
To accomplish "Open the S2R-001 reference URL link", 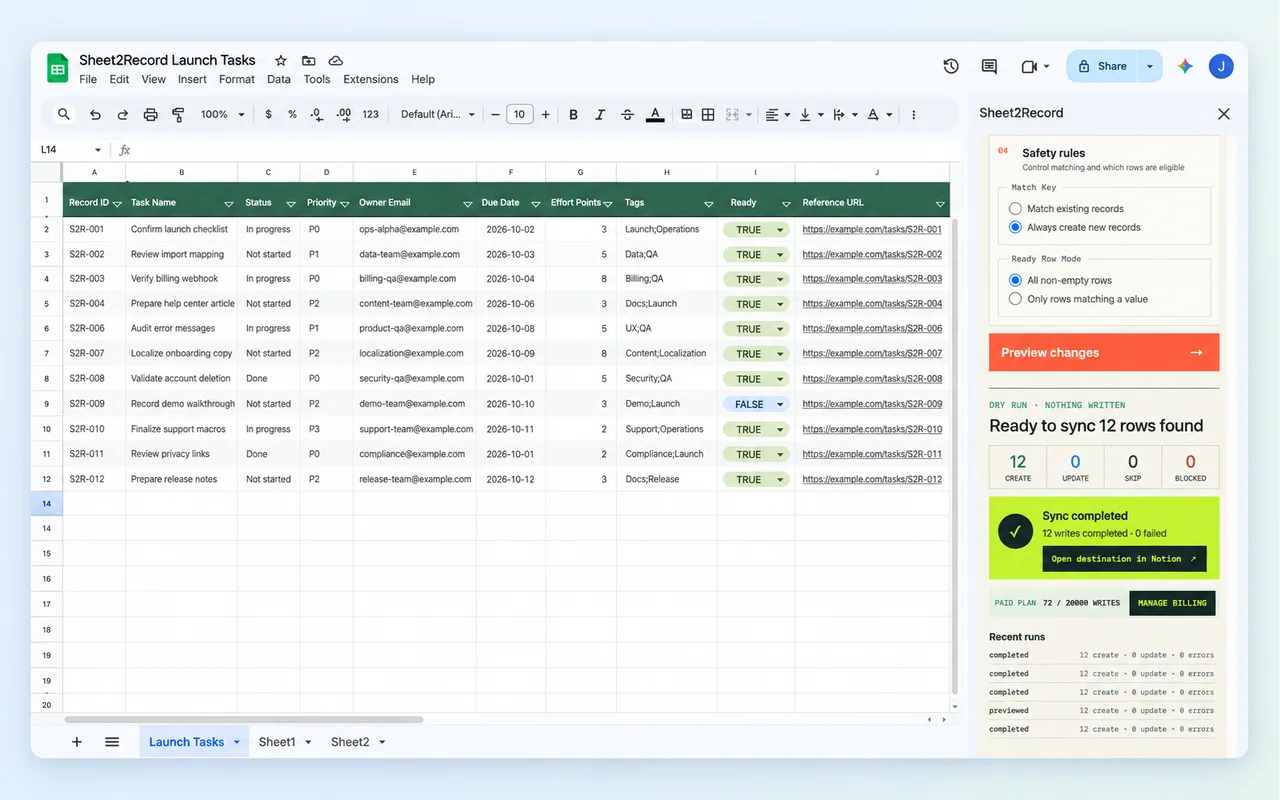I will click(872, 229).
